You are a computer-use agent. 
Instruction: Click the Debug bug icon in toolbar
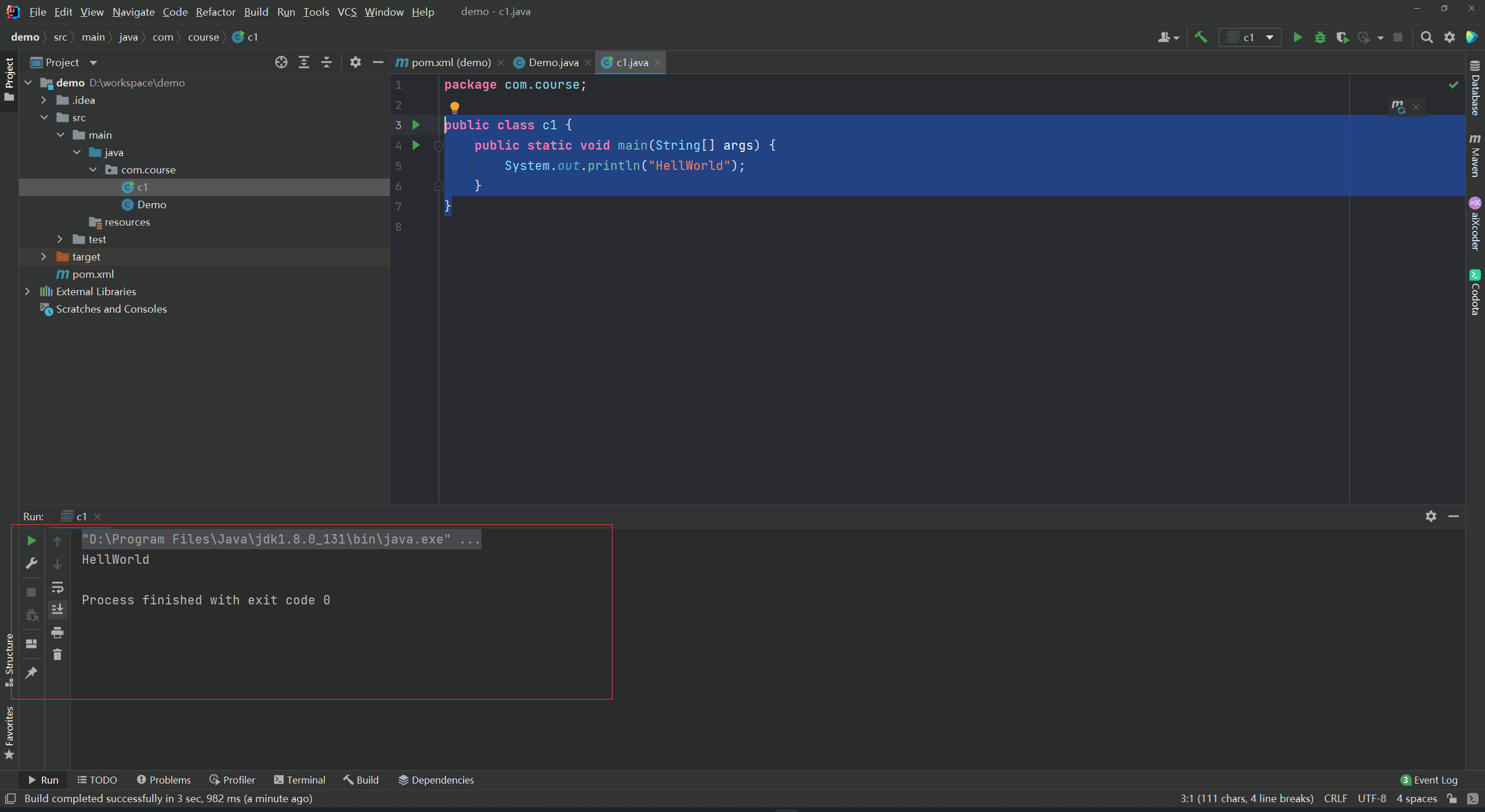pos(1320,37)
